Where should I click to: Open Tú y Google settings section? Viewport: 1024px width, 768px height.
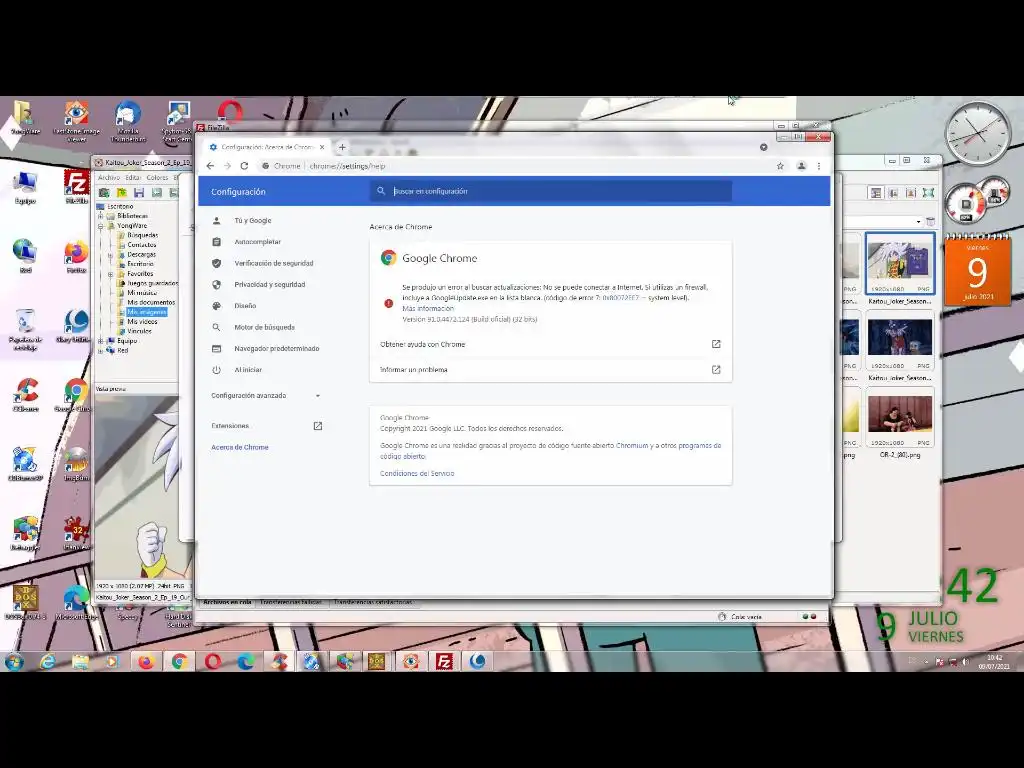coord(253,221)
